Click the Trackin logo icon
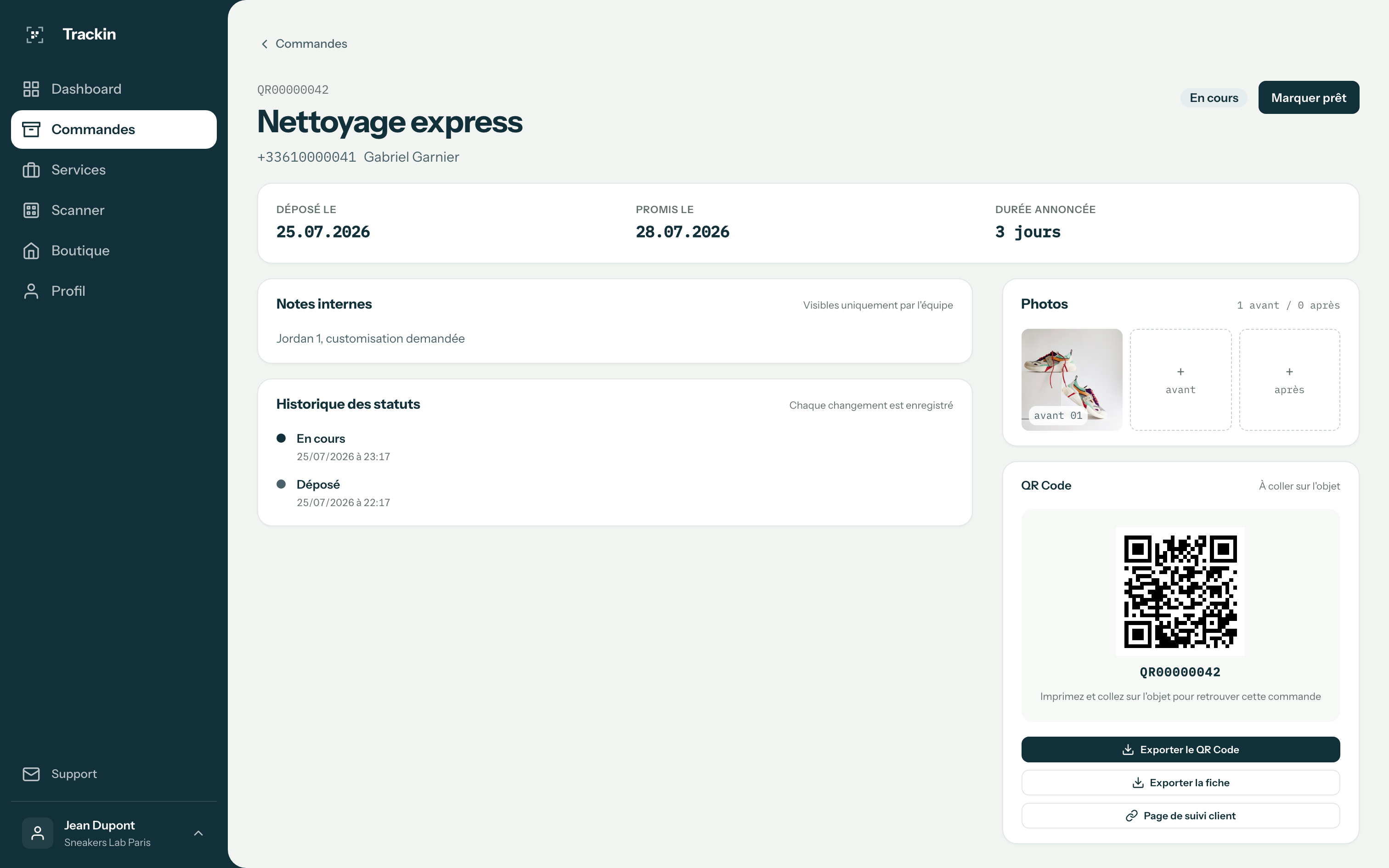The image size is (1389, 868). click(x=35, y=34)
